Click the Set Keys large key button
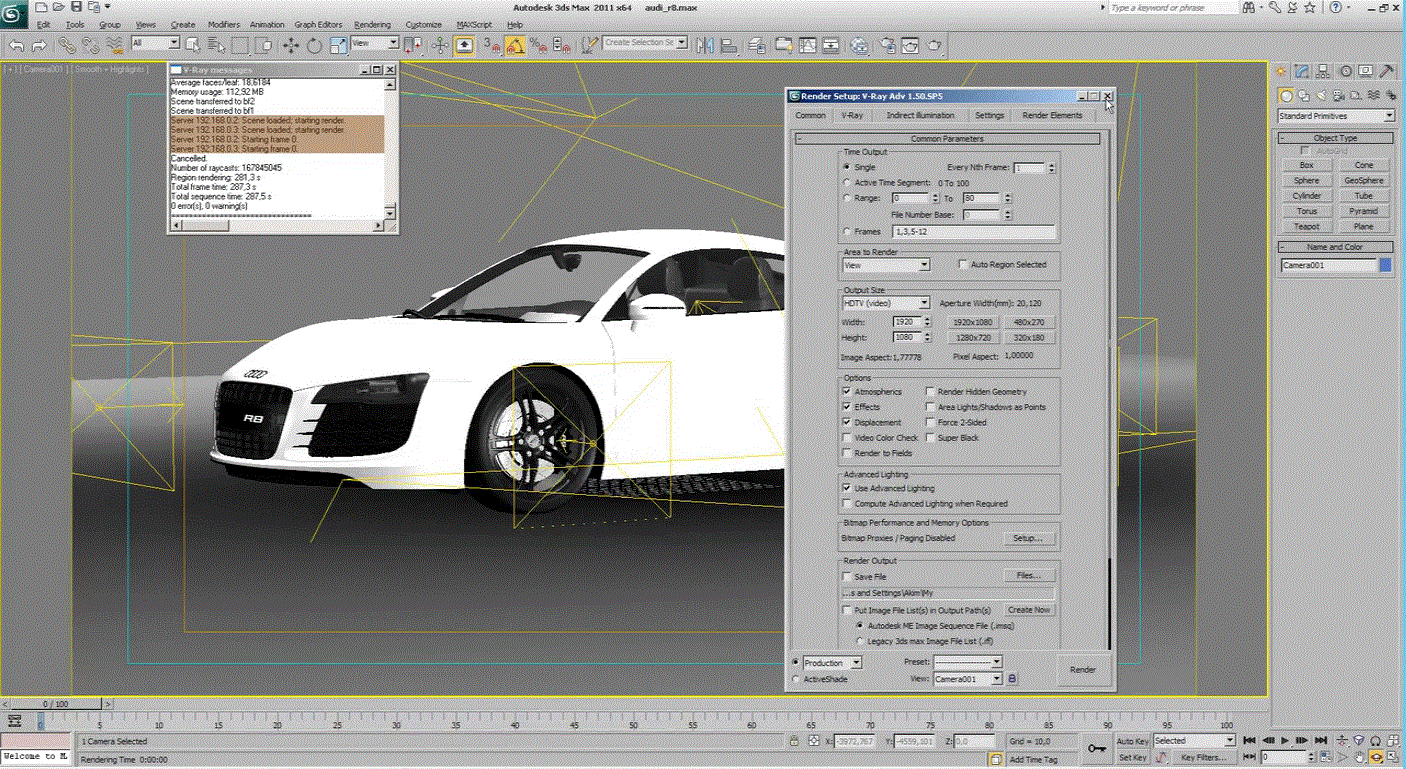 click(x=1097, y=748)
